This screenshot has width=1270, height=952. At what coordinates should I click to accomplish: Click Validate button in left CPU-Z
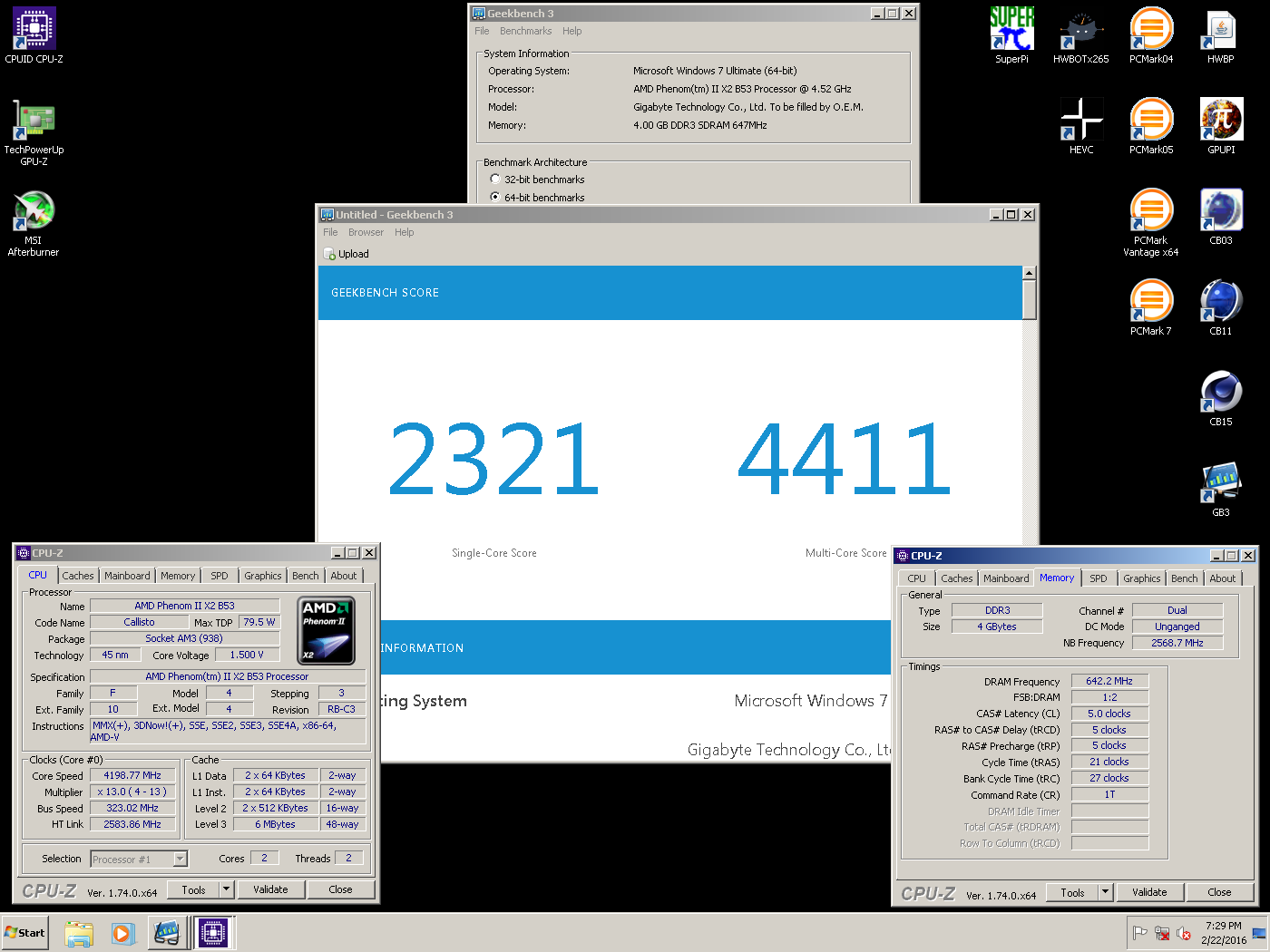[270, 889]
